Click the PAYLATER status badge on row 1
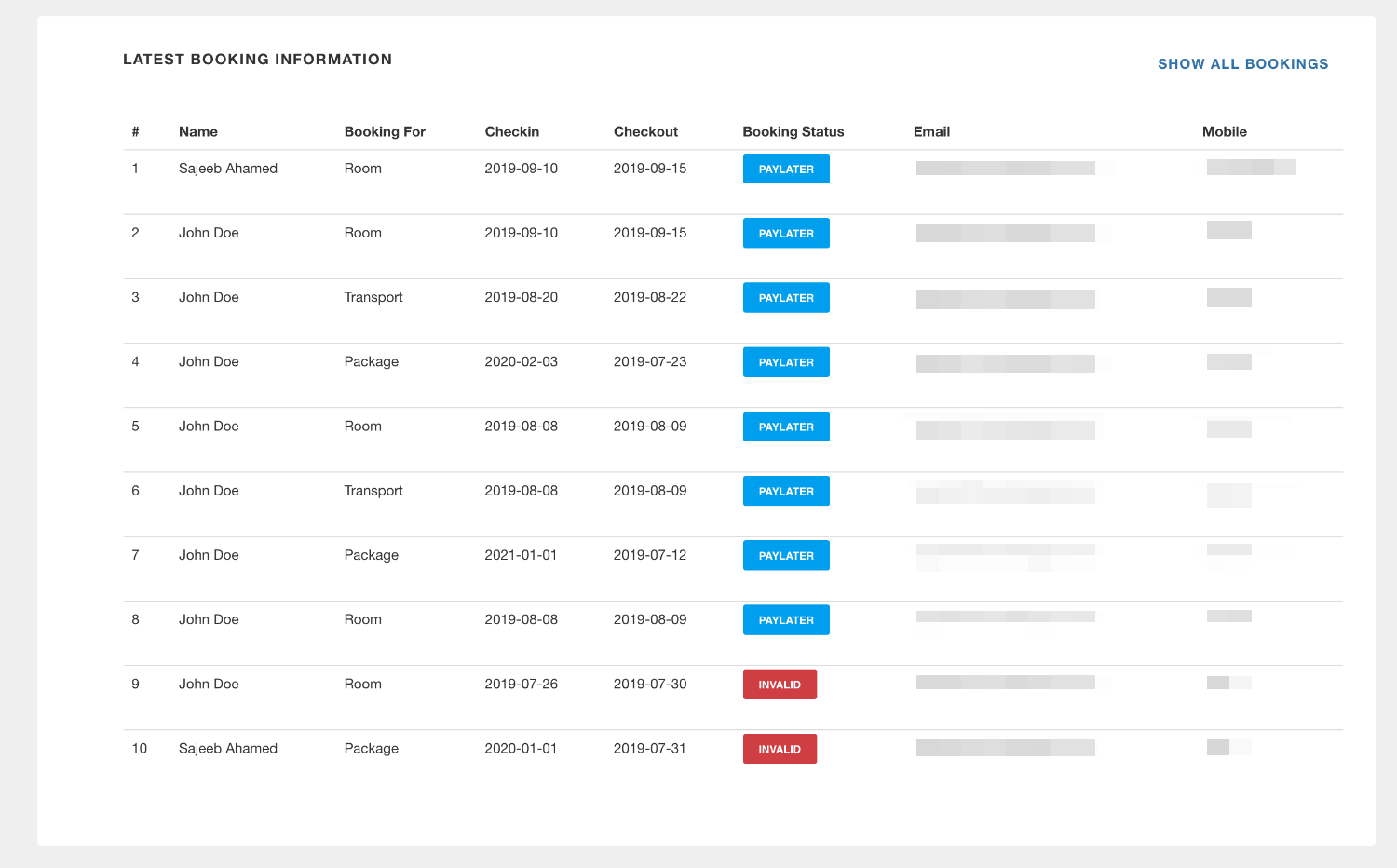 point(786,169)
